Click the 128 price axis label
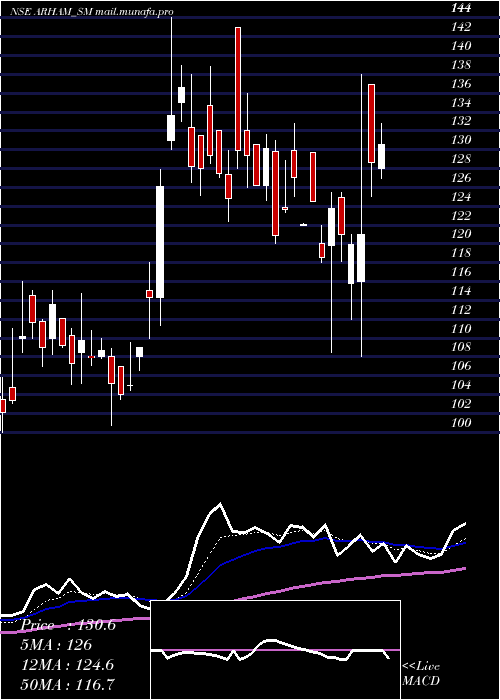The width and height of the screenshot is (500, 700). tap(461, 159)
